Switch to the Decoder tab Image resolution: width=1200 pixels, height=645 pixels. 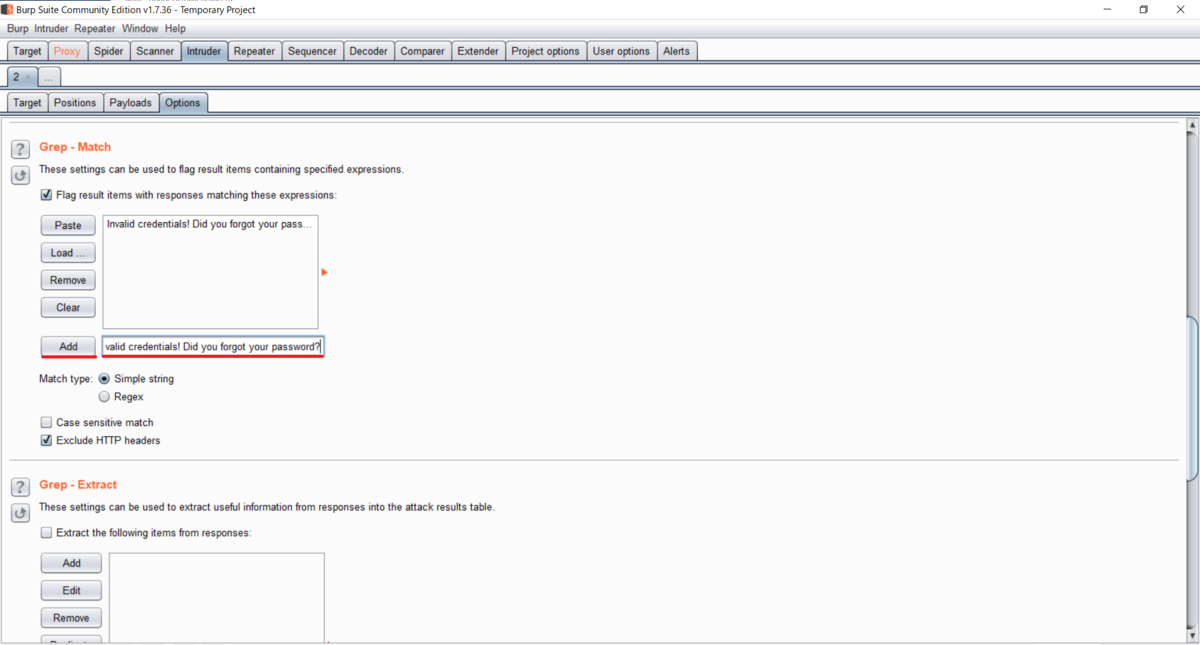point(368,51)
